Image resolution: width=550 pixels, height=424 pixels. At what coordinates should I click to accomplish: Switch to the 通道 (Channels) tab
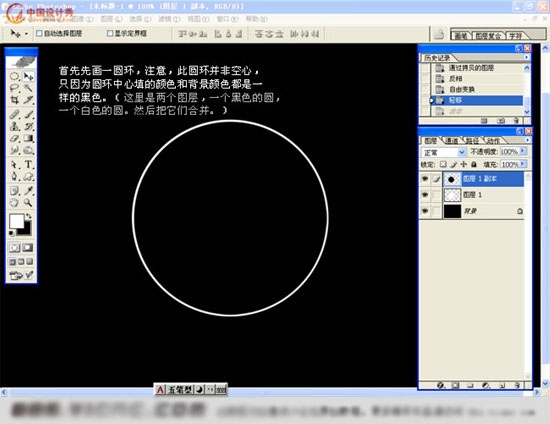[451, 141]
